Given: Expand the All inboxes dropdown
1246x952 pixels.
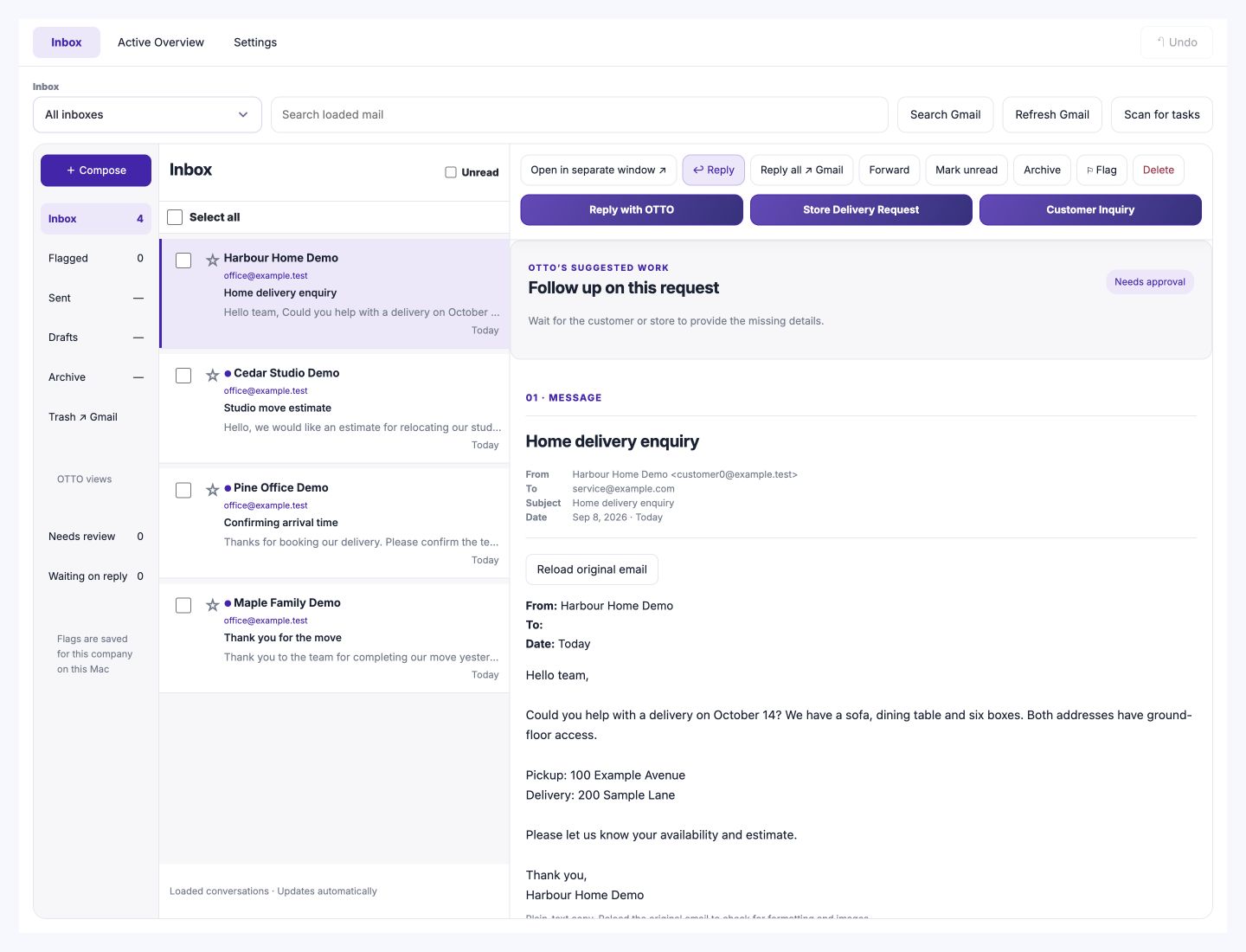Looking at the screenshot, I should [x=147, y=114].
